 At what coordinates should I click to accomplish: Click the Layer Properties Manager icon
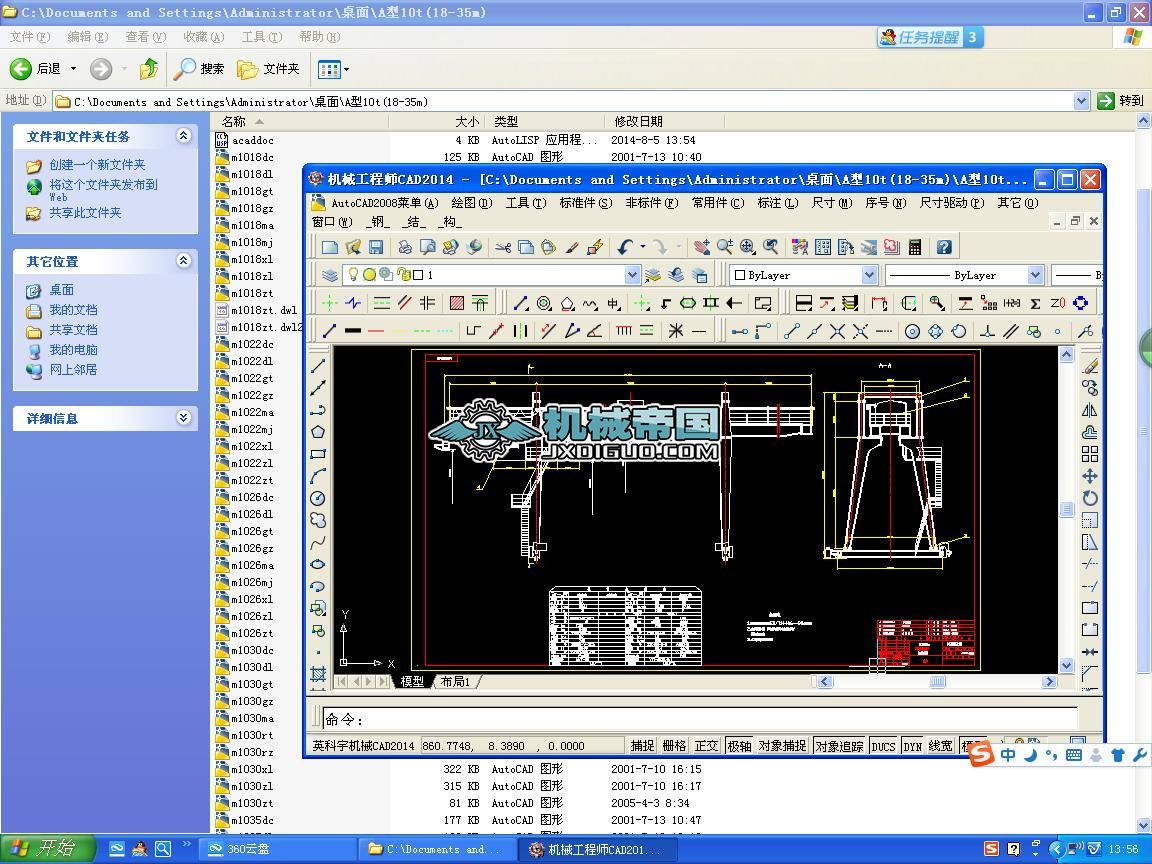click(329, 275)
